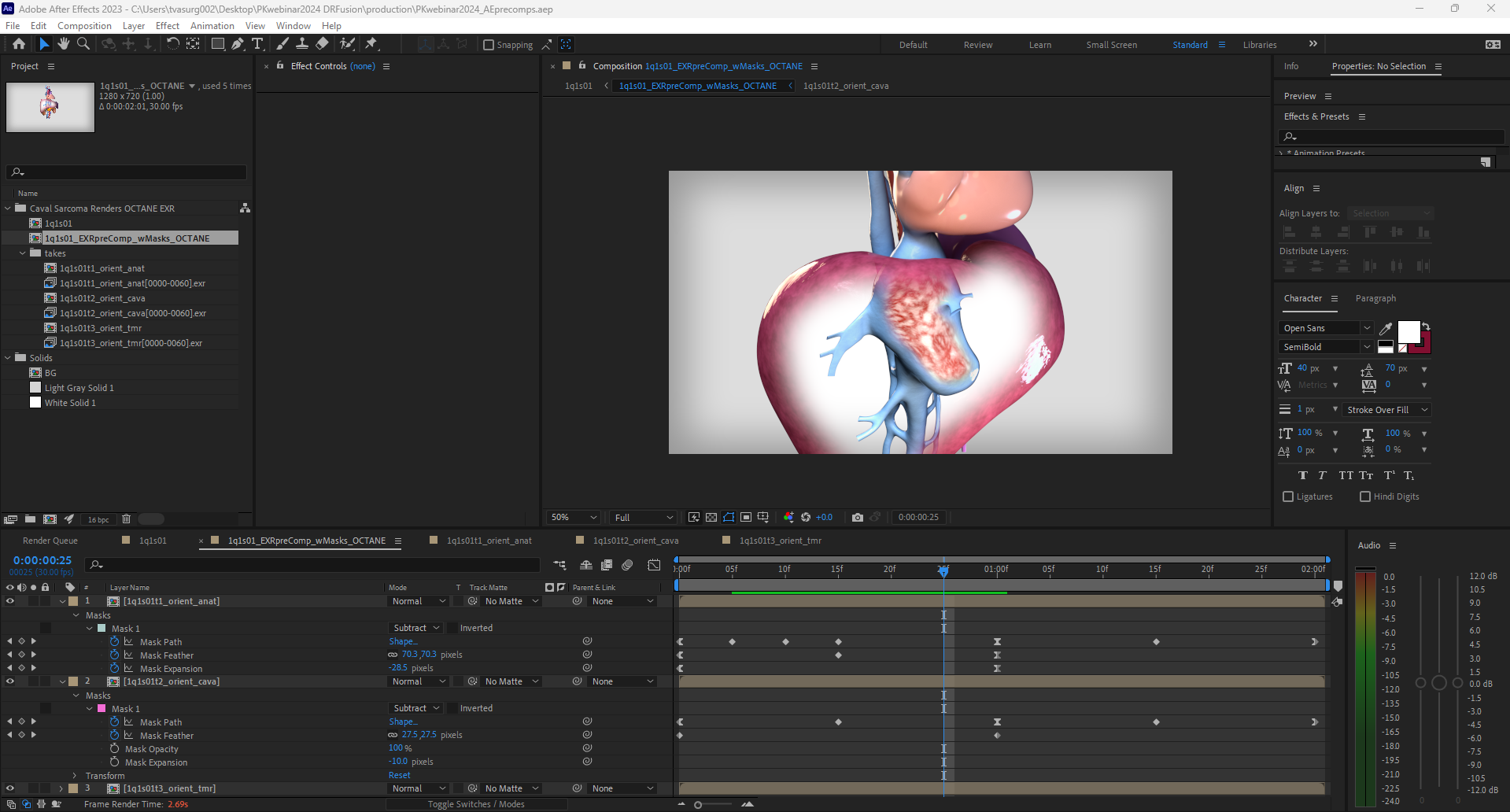Select the Type tool
Screen dimensions: 1510x812
click(x=257, y=44)
